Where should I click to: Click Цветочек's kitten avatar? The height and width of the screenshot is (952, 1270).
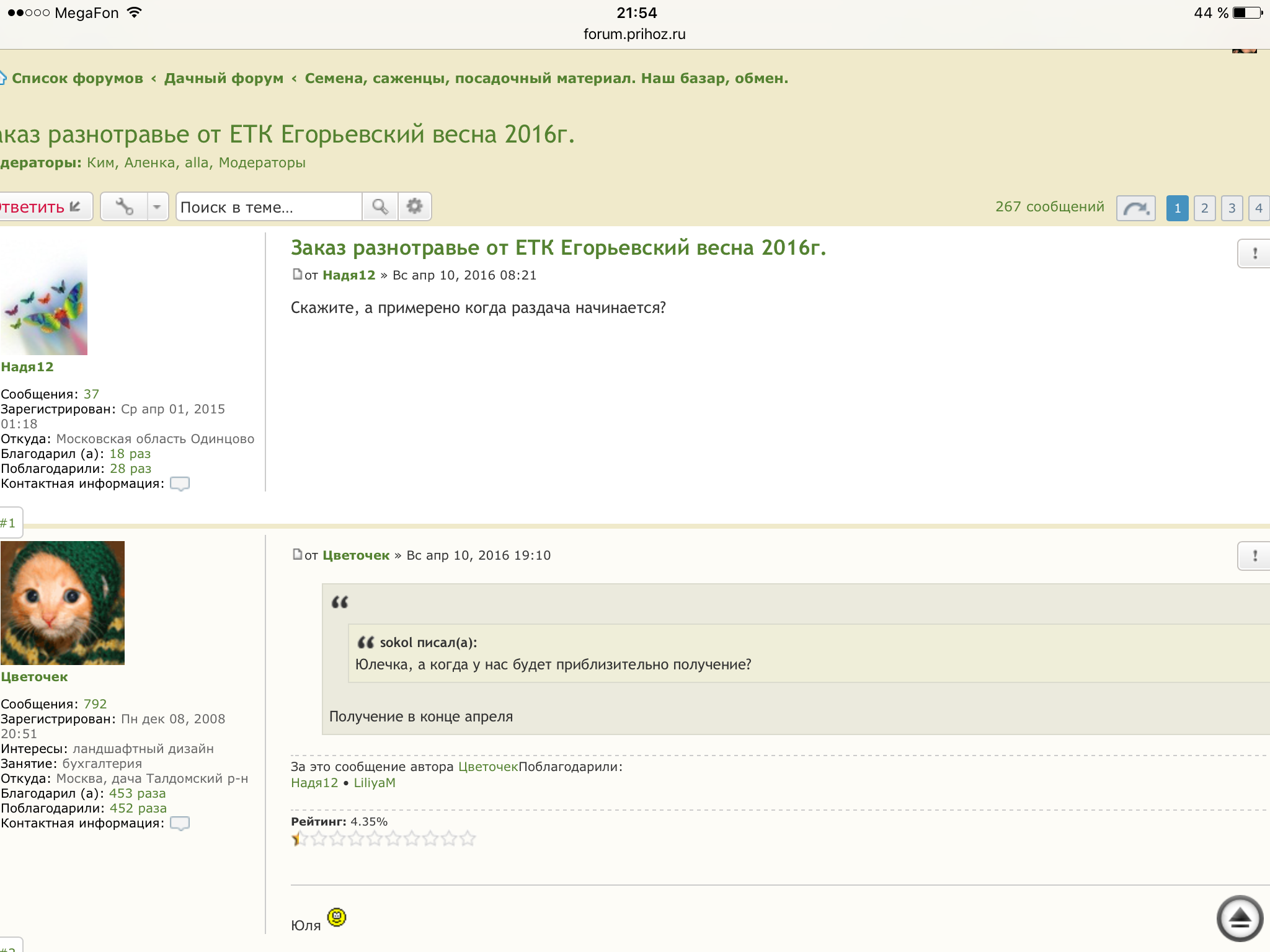(x=63, y=603)
